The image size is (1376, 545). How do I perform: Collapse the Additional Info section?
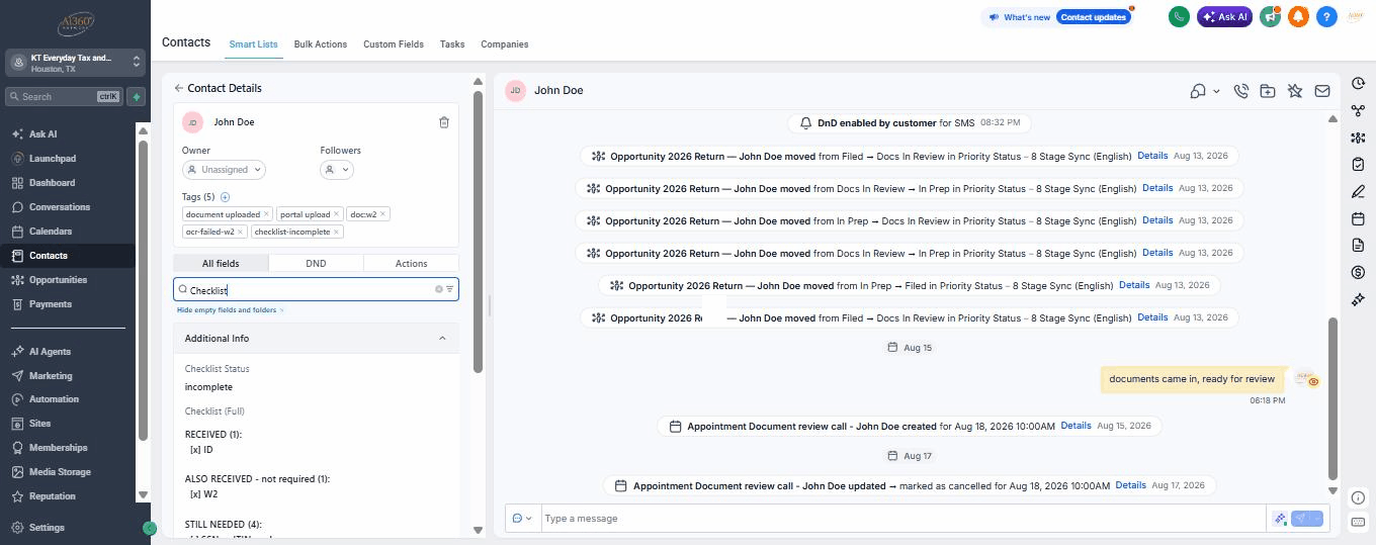tap(442, 338)
